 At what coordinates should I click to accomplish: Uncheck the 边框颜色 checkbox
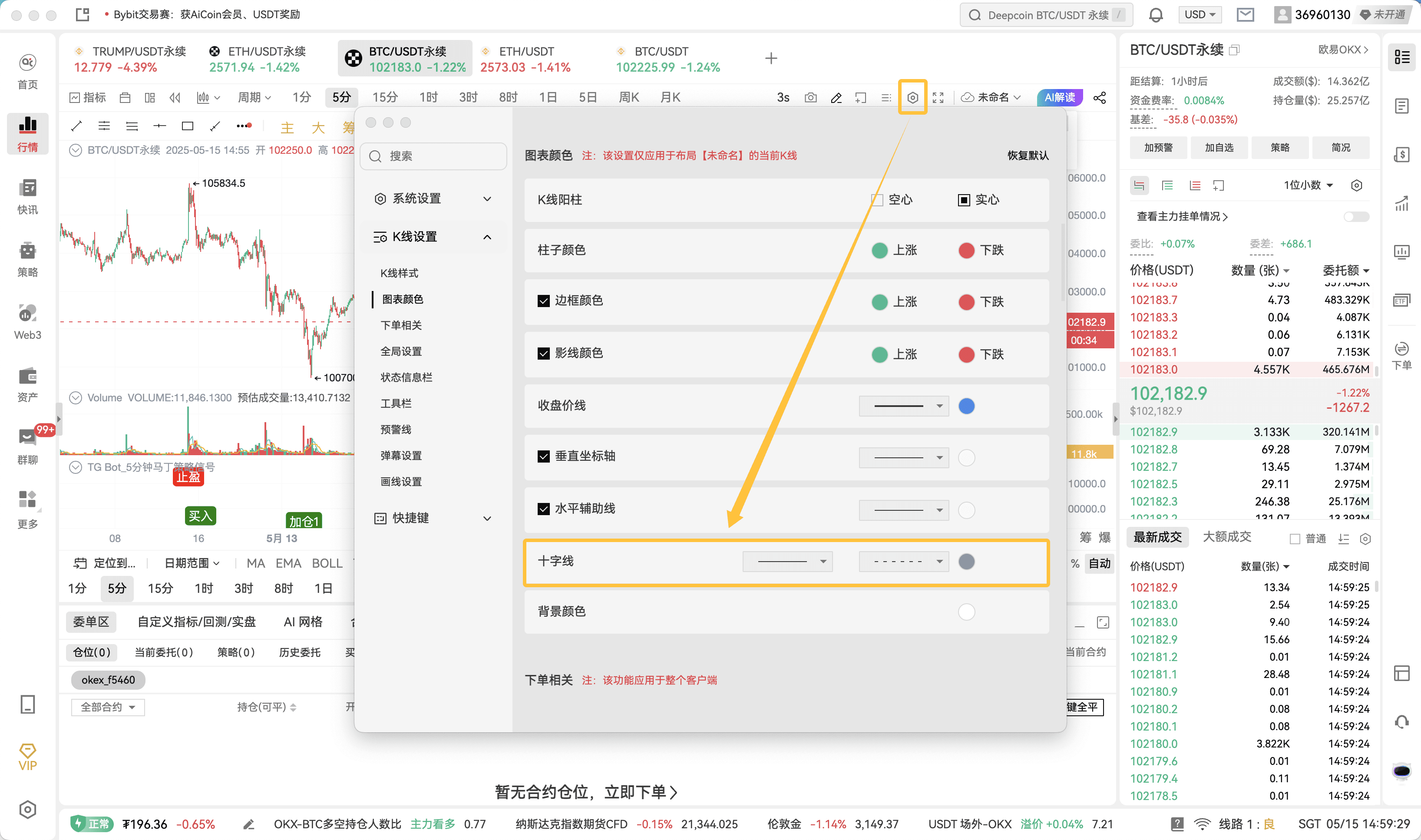click(x=543, y=301)
